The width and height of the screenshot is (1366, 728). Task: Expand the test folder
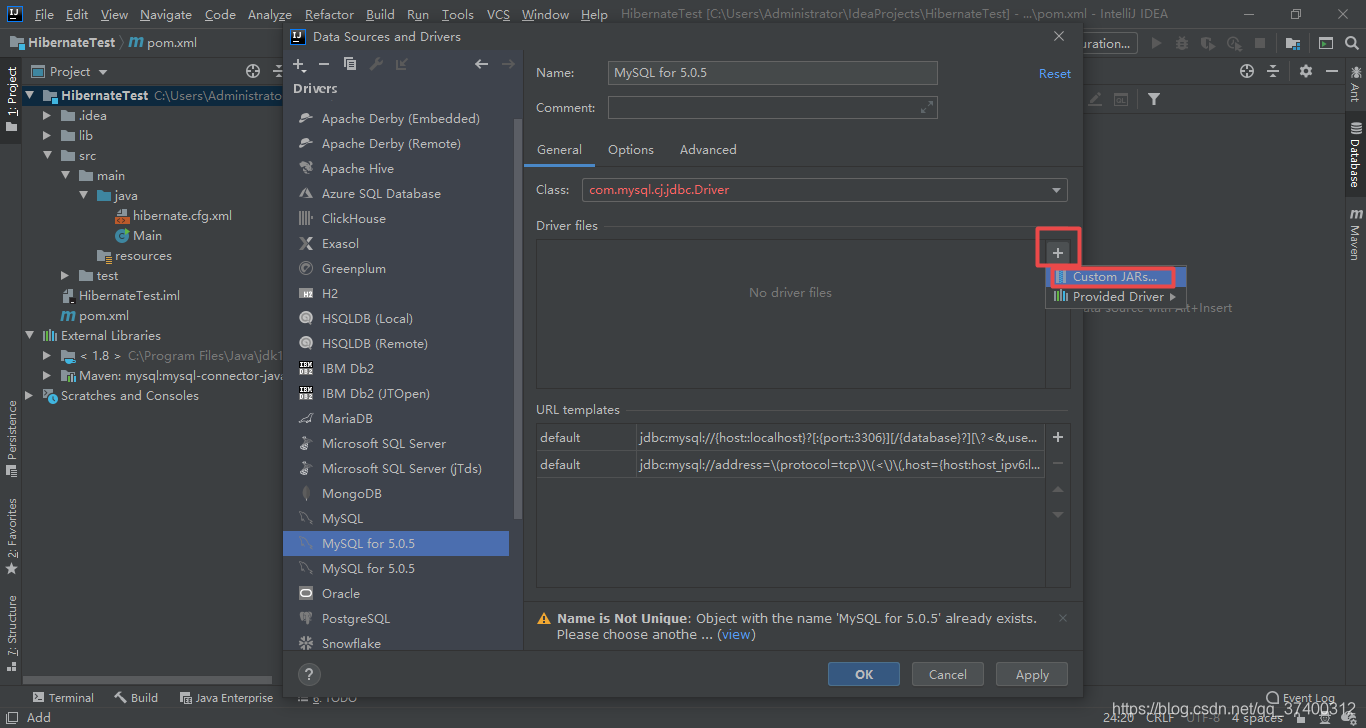pyautogui.click(x=65, y=275)
